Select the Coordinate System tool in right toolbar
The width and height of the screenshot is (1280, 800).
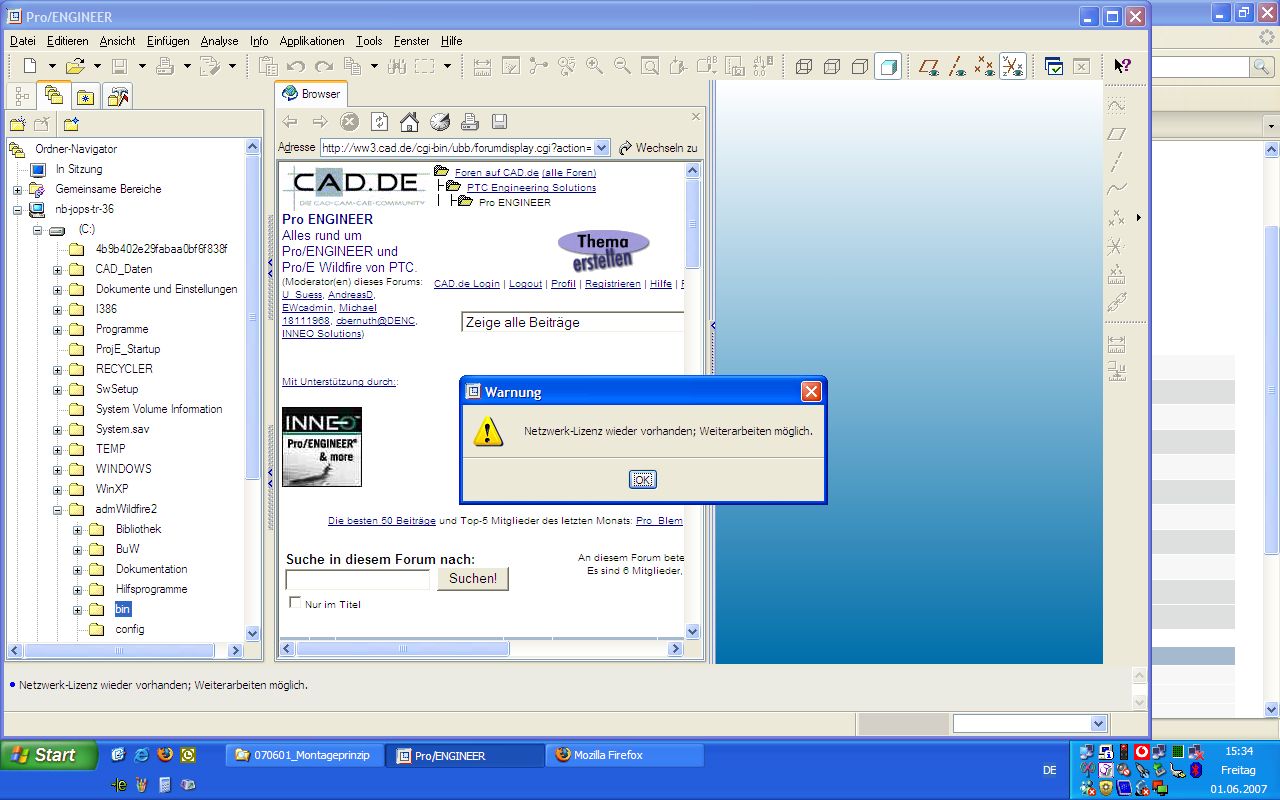click(1117, 246)
